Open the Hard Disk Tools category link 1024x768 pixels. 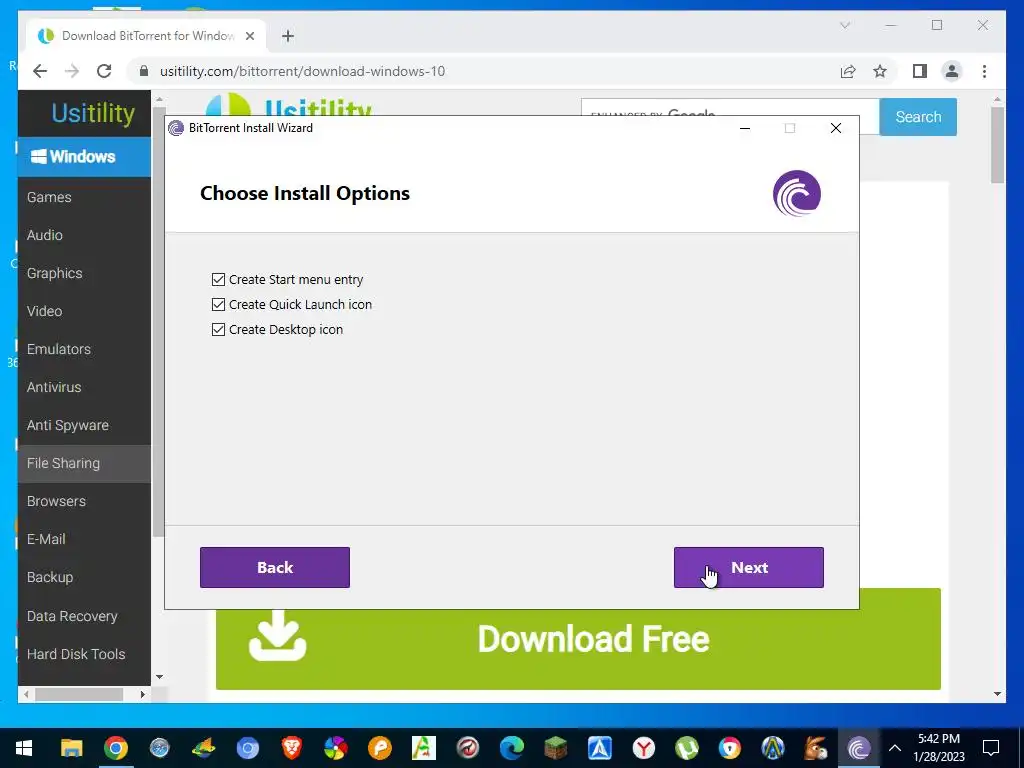tap(76, 654)
